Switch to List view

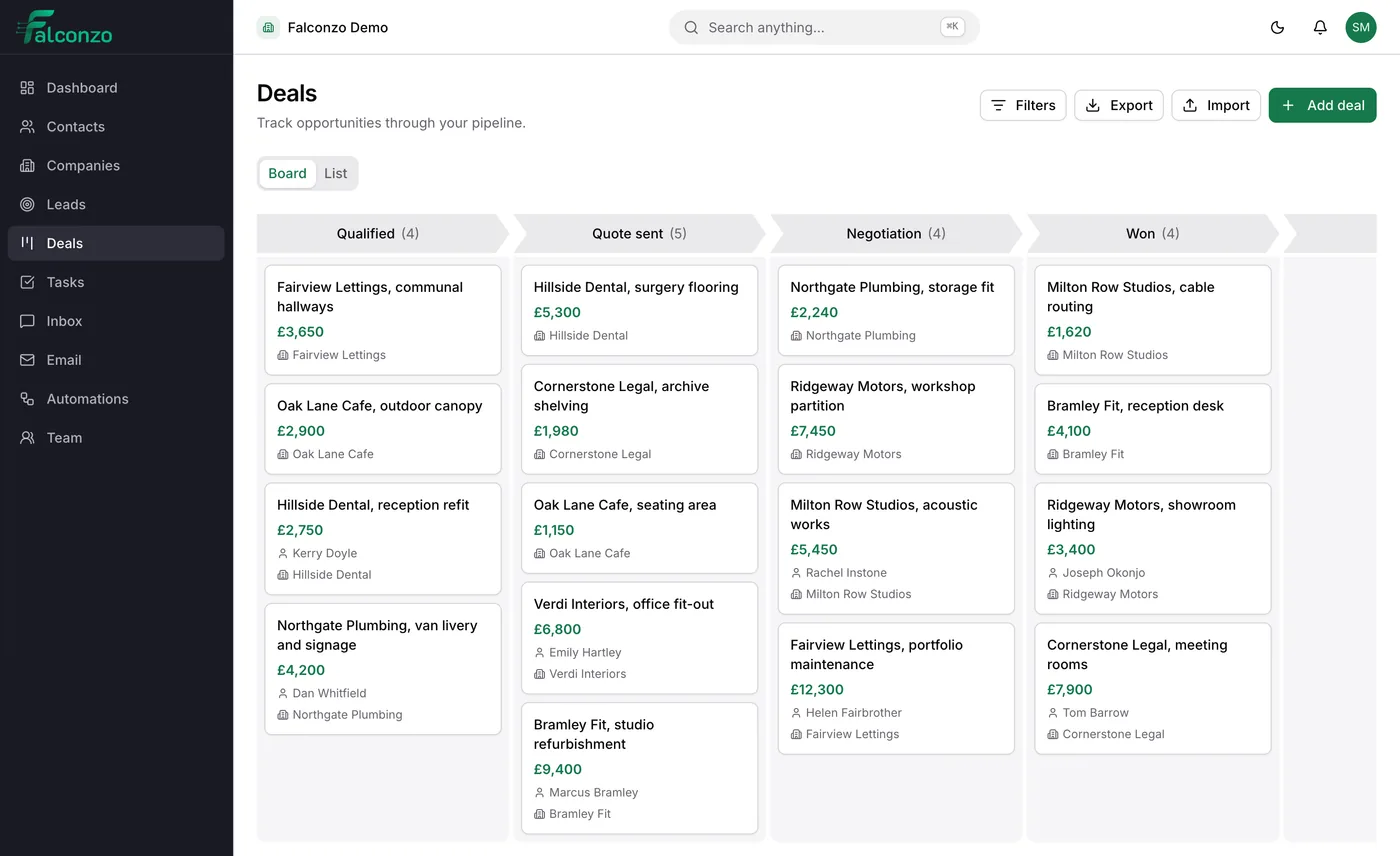tap(336, 173)
